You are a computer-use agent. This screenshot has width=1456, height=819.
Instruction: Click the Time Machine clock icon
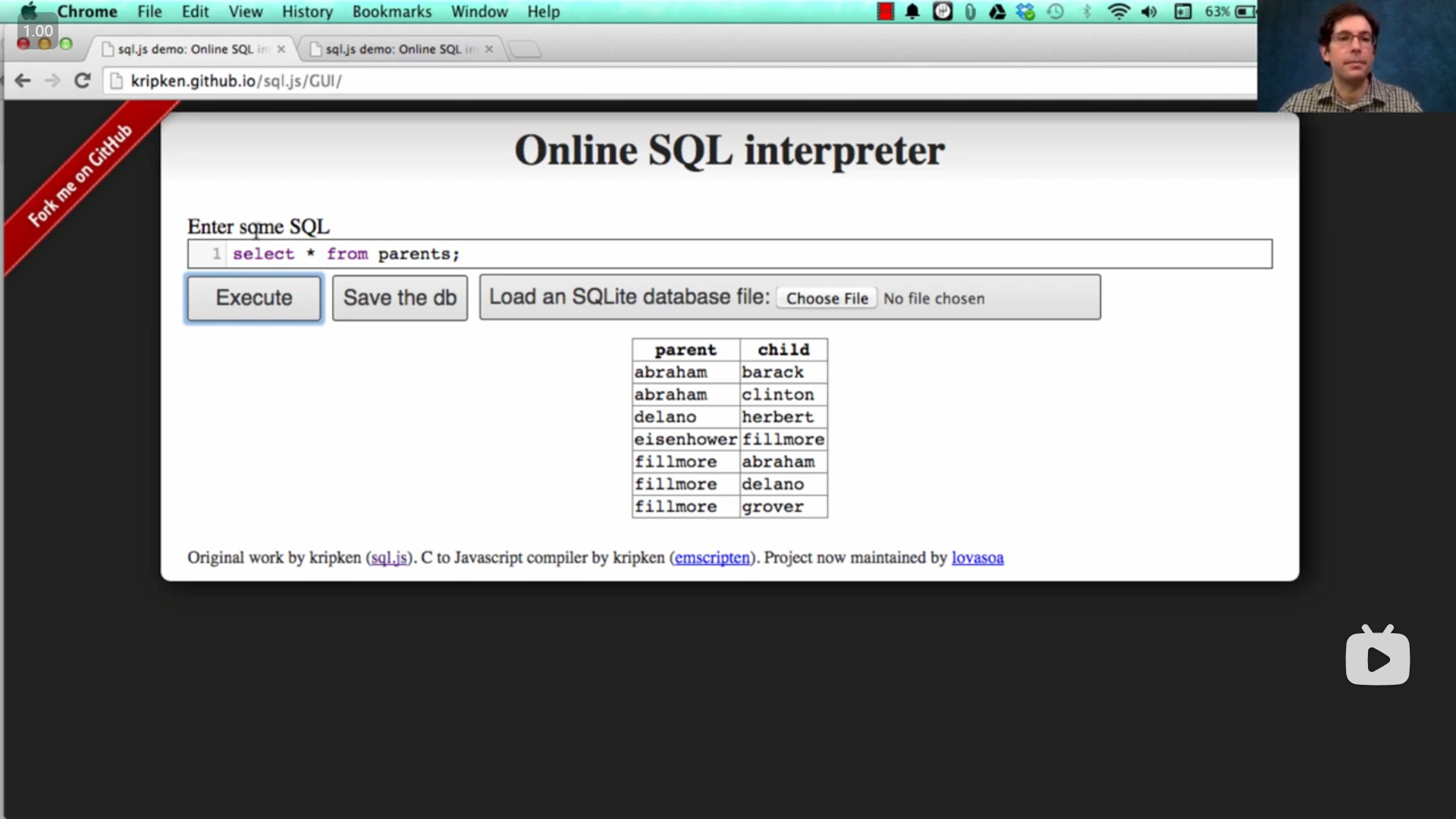1056,11
